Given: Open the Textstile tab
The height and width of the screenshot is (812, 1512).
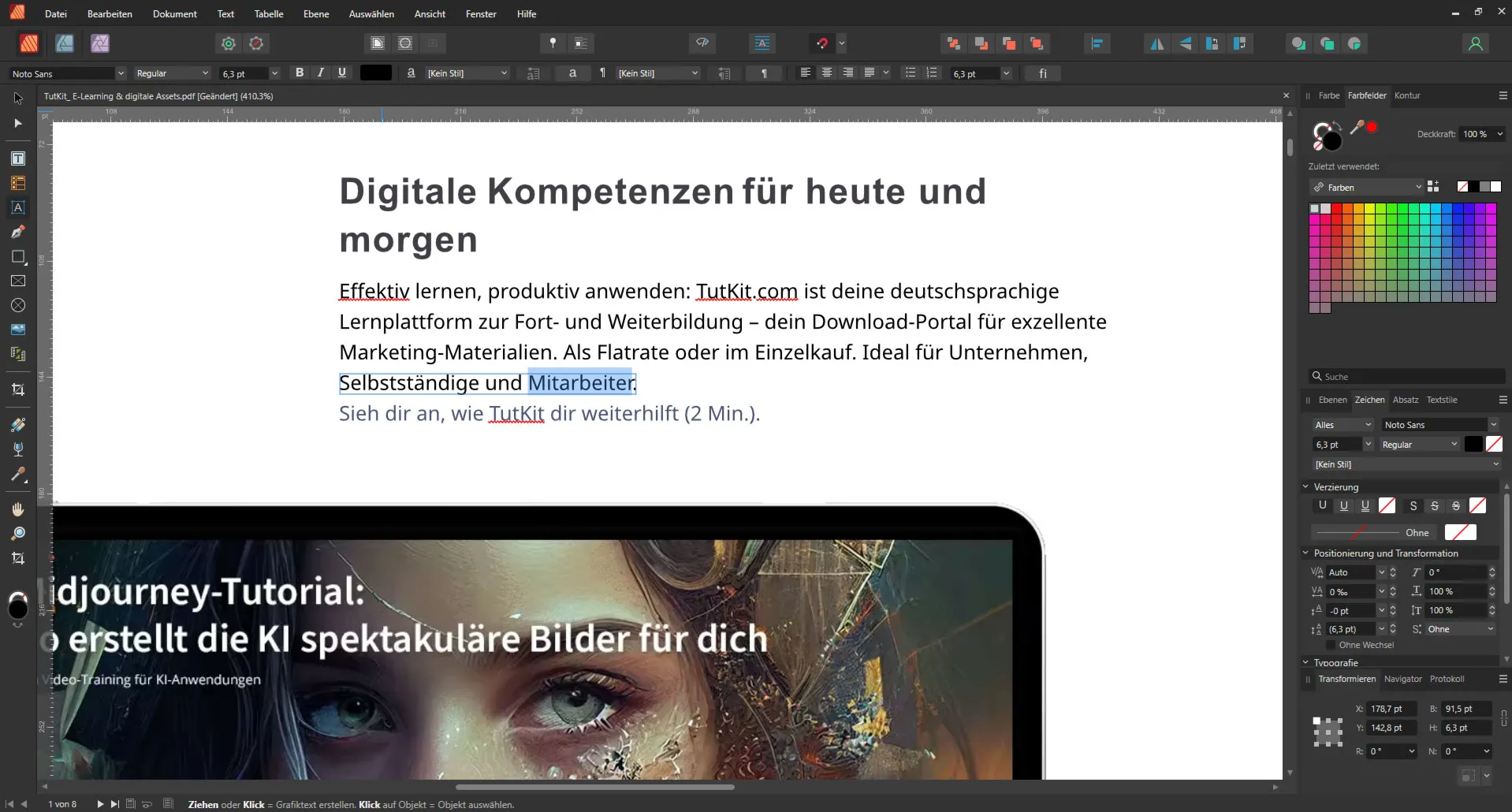Looking at the screenshot, I should (1442, 400).
